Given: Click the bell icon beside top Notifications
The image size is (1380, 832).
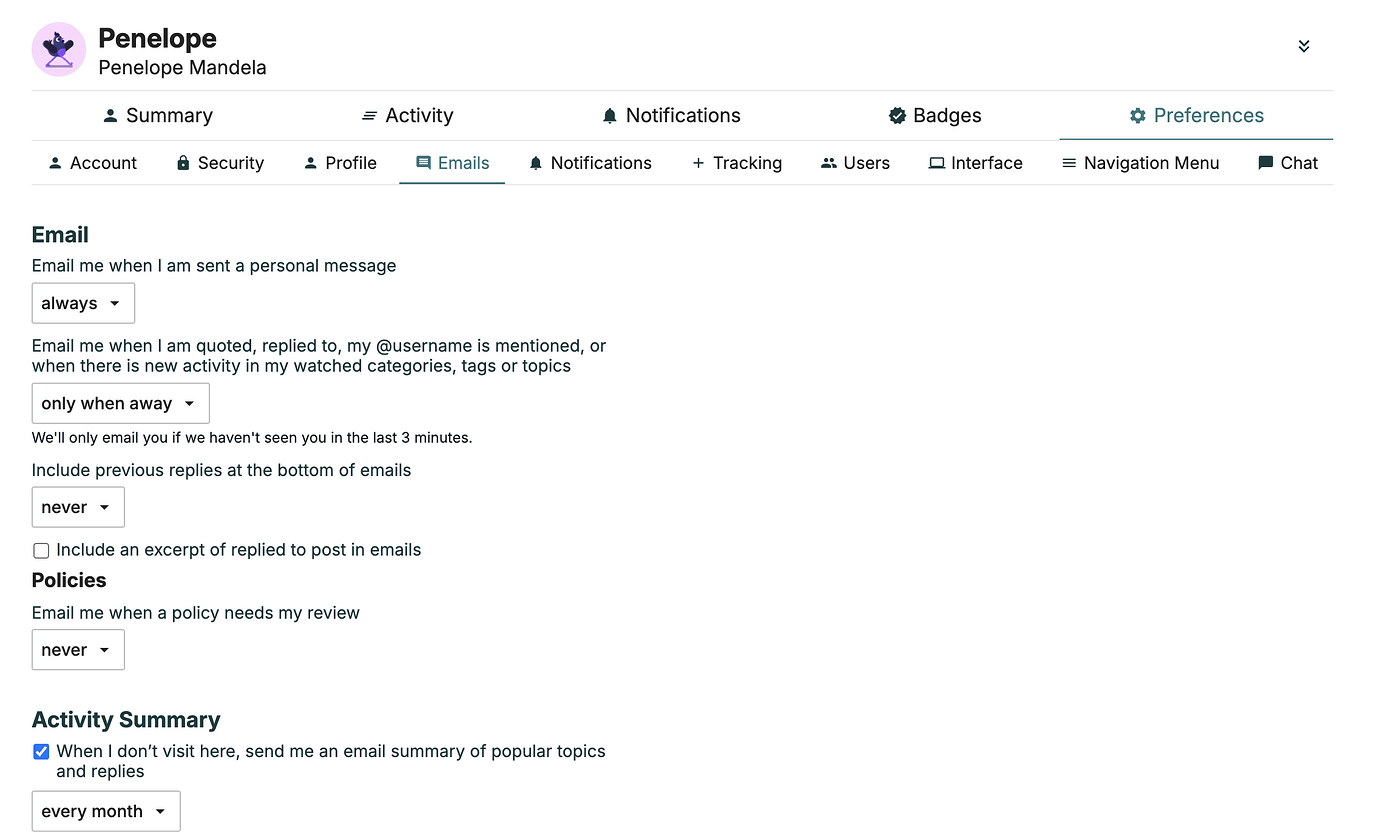Looking at the screenshot, I should [610, 116].
